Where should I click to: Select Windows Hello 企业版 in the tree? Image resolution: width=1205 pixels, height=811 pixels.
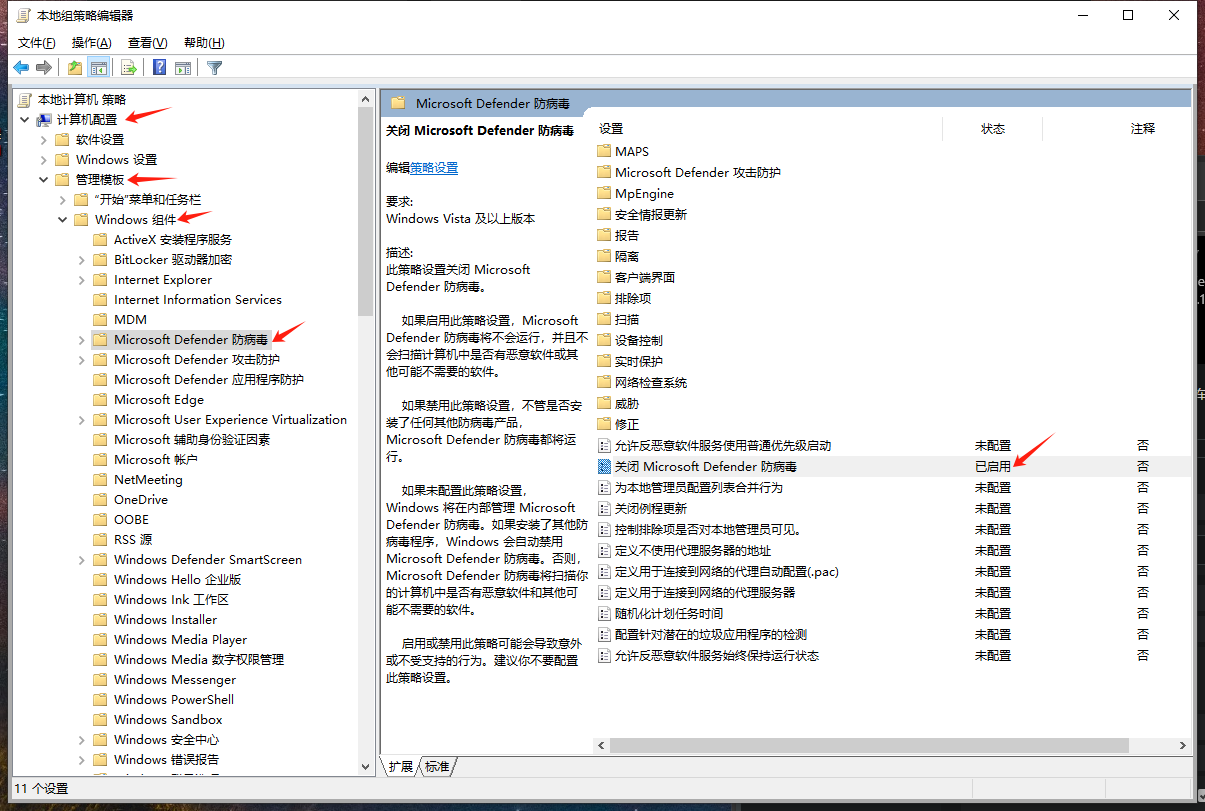coord(177,579)
